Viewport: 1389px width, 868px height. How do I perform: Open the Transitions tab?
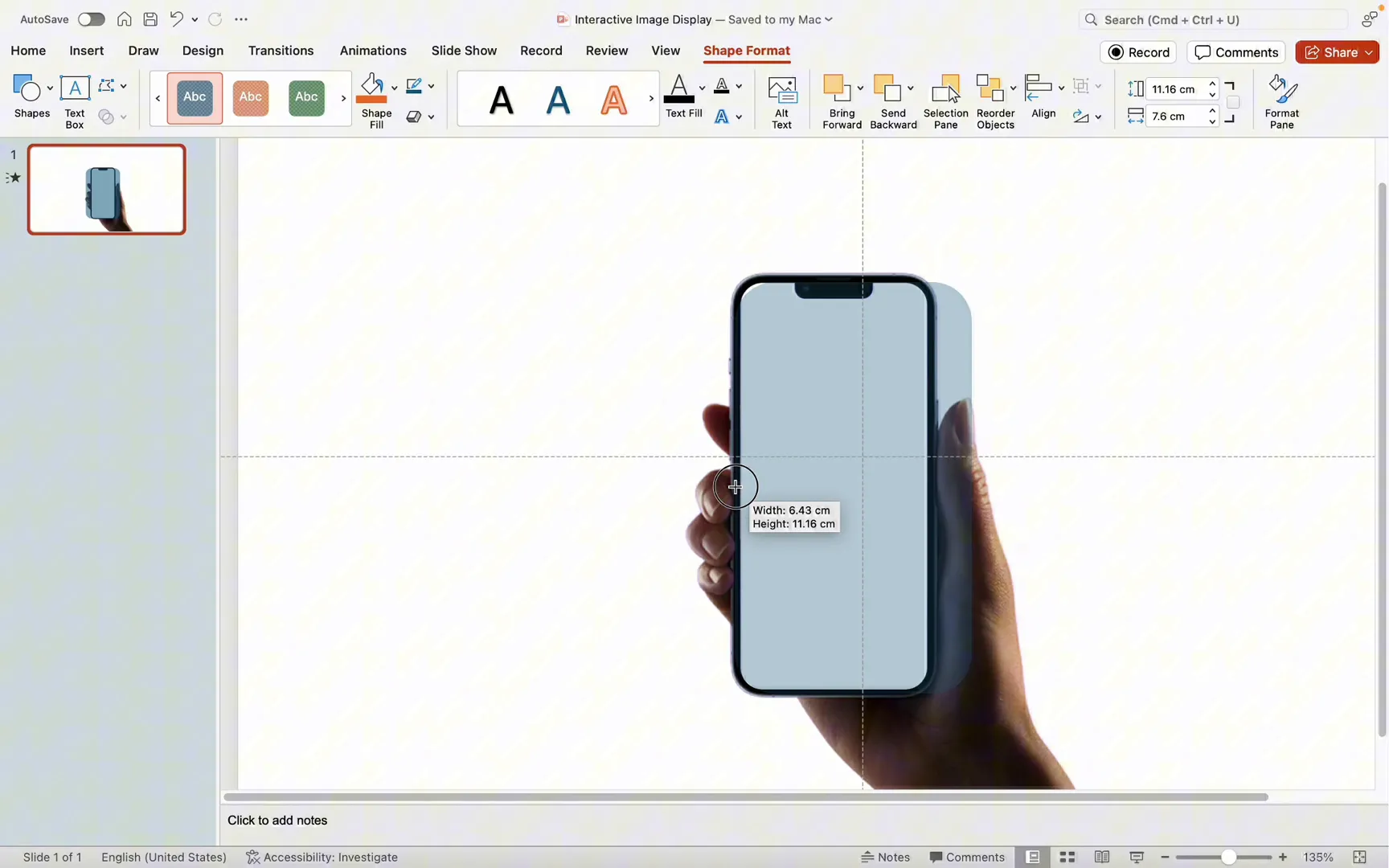click(281, 51)
